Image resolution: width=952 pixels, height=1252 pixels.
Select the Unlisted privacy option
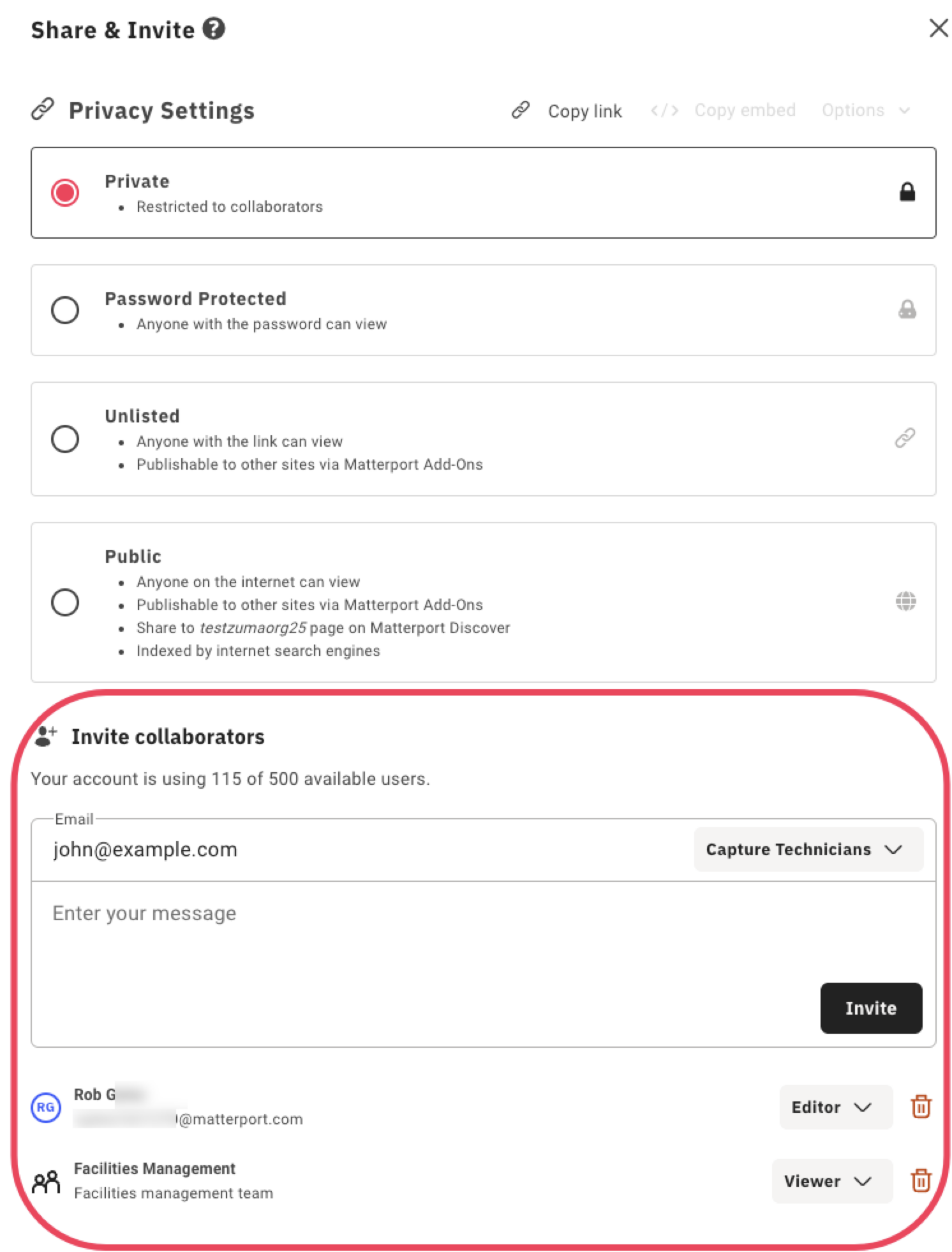click(x=64, y=439)
